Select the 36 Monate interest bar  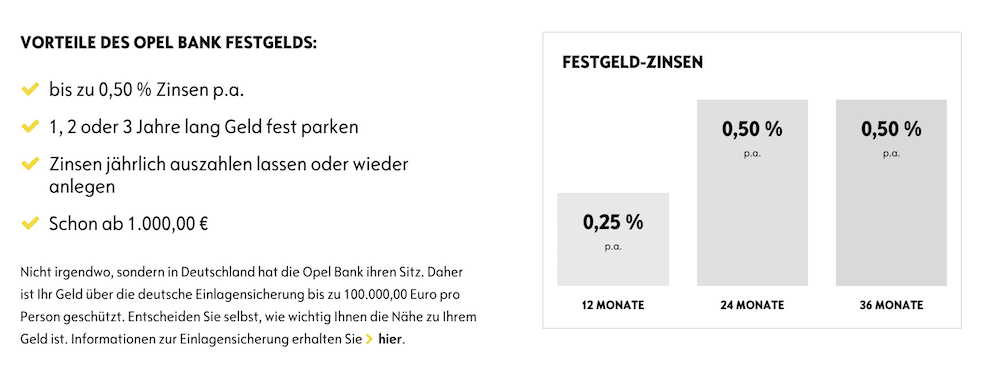pyautogui.click(x=891, y=193)
